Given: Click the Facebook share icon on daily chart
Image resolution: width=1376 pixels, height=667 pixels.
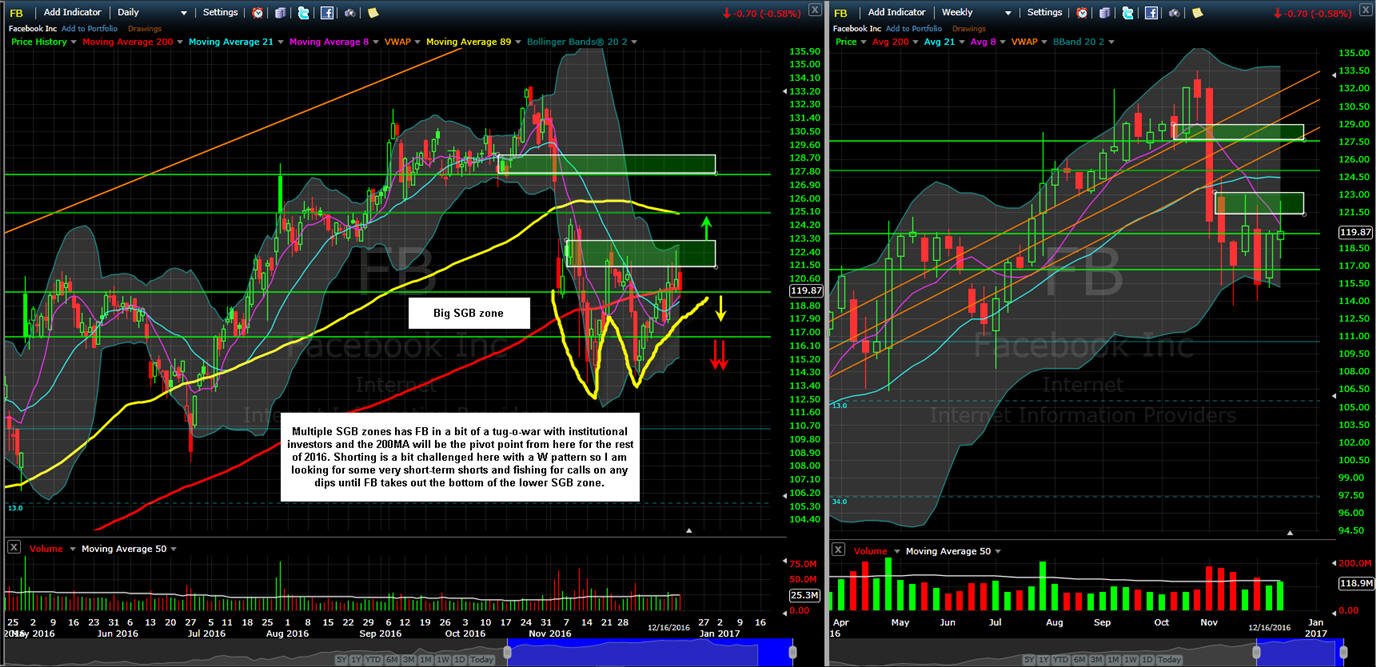Looking at the screenshot, I should (327, 12).
